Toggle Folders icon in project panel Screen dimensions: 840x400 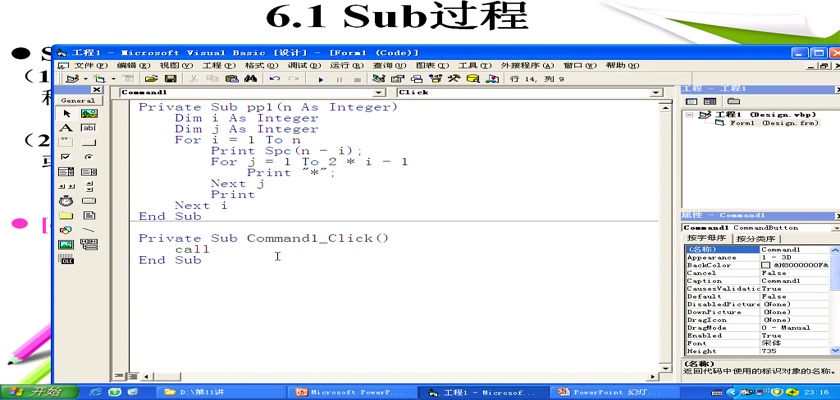click(x=733, y=101)
